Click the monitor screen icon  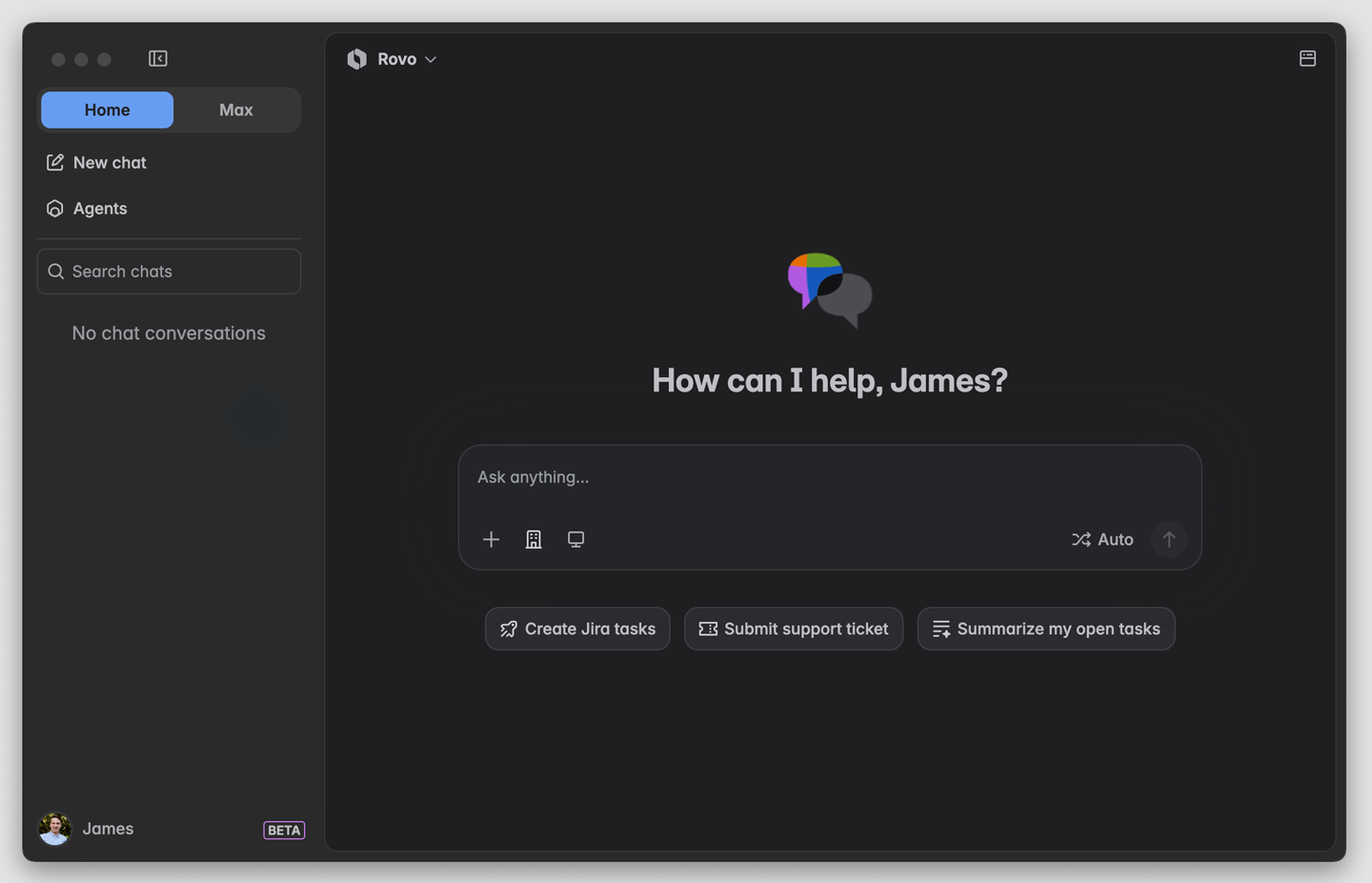pyautogui.click(x=575, y=540)
